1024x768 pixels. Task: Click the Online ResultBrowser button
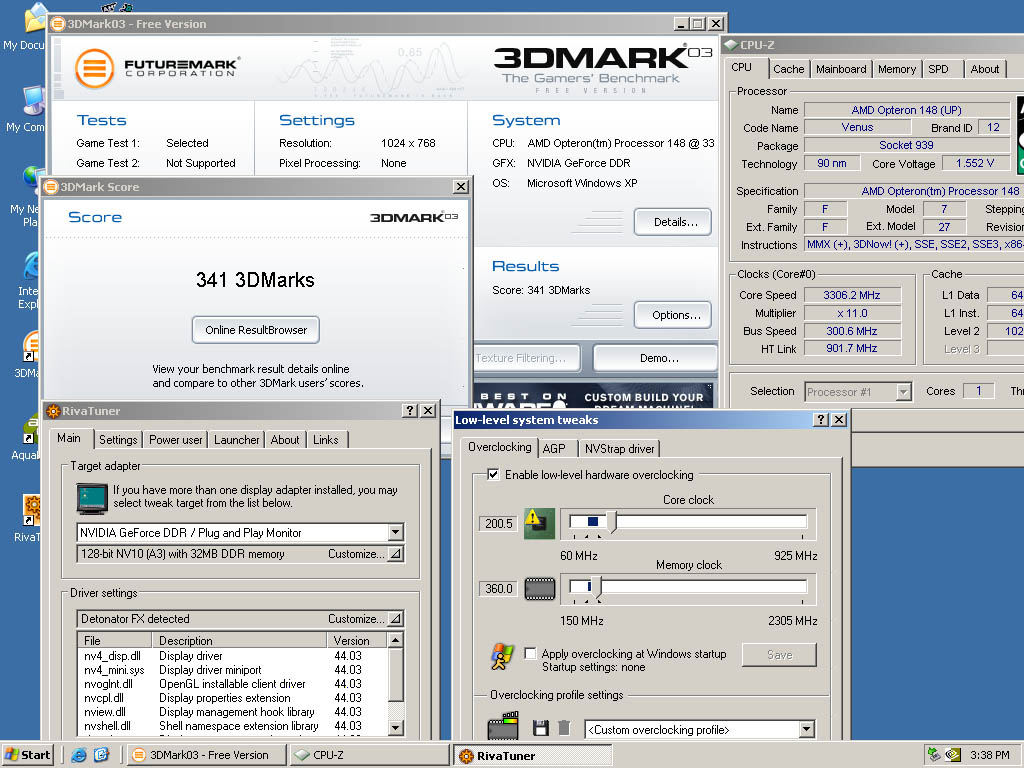[256, 330]
